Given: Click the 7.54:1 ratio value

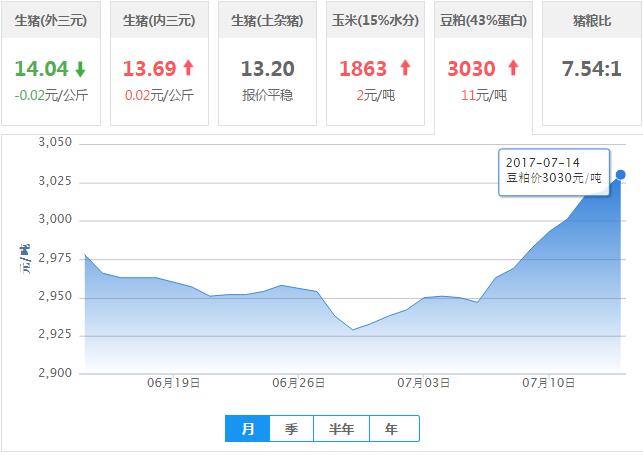Looking at the screenshot, I should (592, 68).
